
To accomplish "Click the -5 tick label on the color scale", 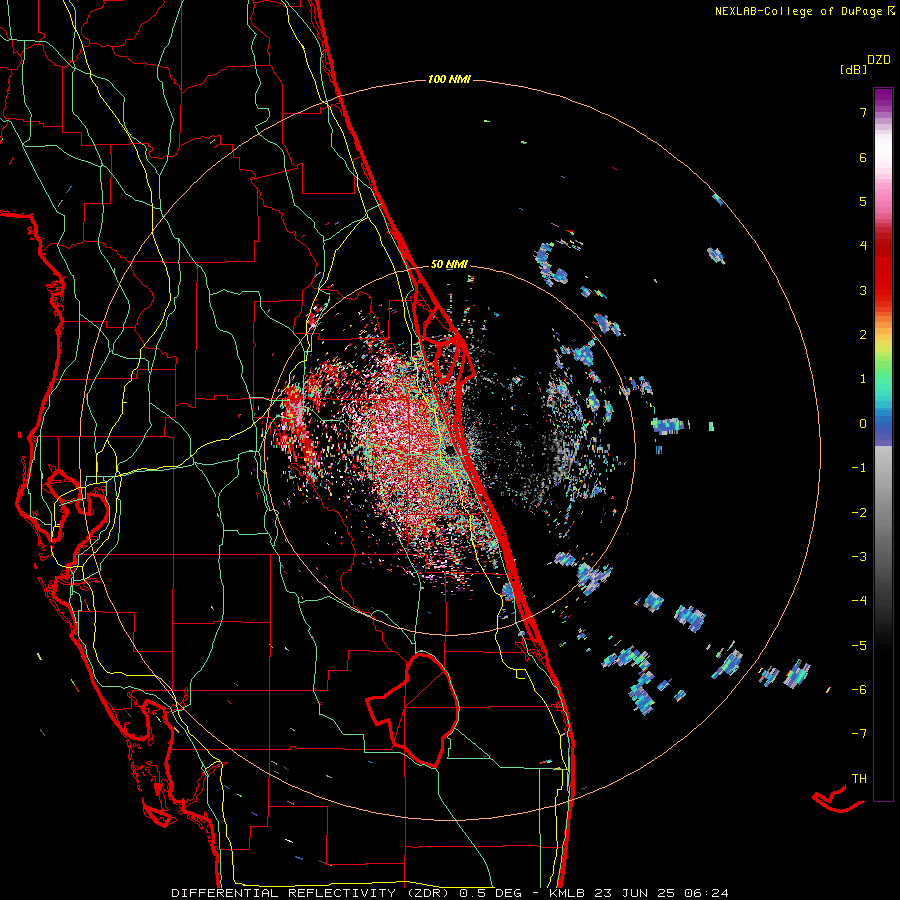I will point(859,646).
